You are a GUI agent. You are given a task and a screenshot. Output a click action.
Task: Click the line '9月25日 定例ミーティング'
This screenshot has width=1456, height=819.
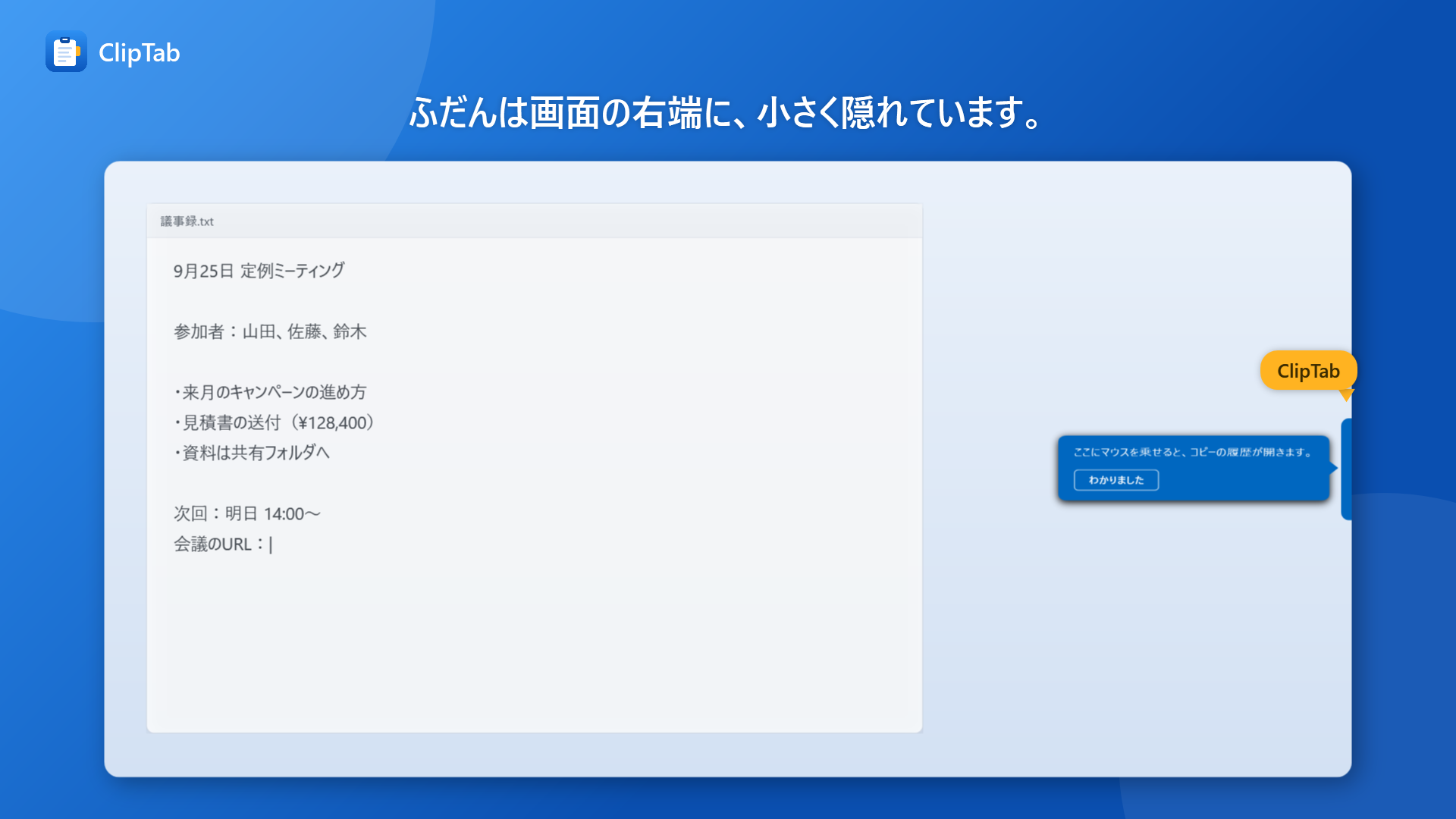click(259, 271)
